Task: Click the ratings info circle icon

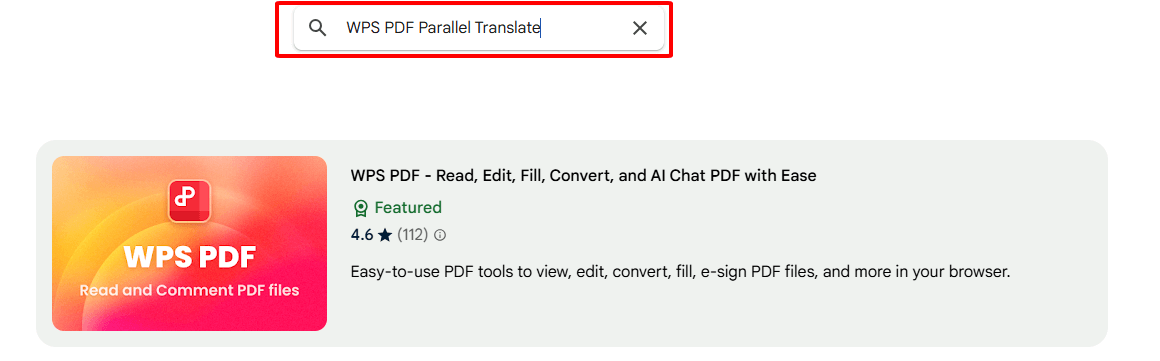Action: pos(440,236)
